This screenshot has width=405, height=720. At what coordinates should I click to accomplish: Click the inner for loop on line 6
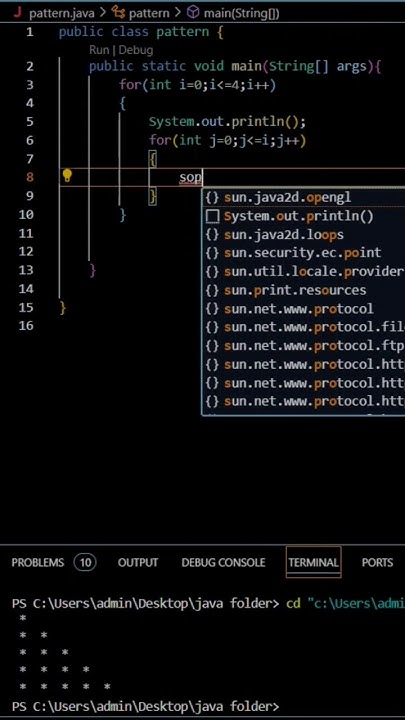227,141
